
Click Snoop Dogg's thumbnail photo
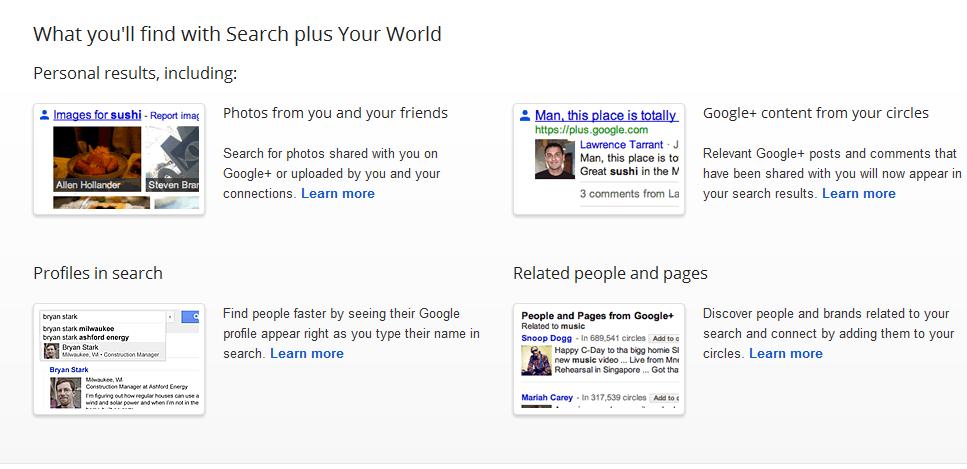pos(537,360)
